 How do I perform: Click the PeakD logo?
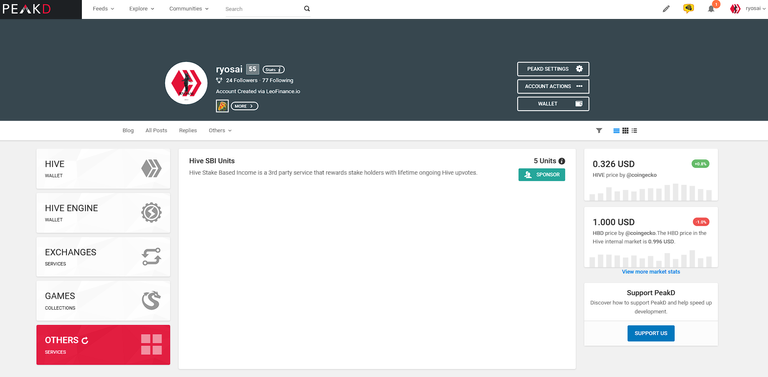(27, 9)
